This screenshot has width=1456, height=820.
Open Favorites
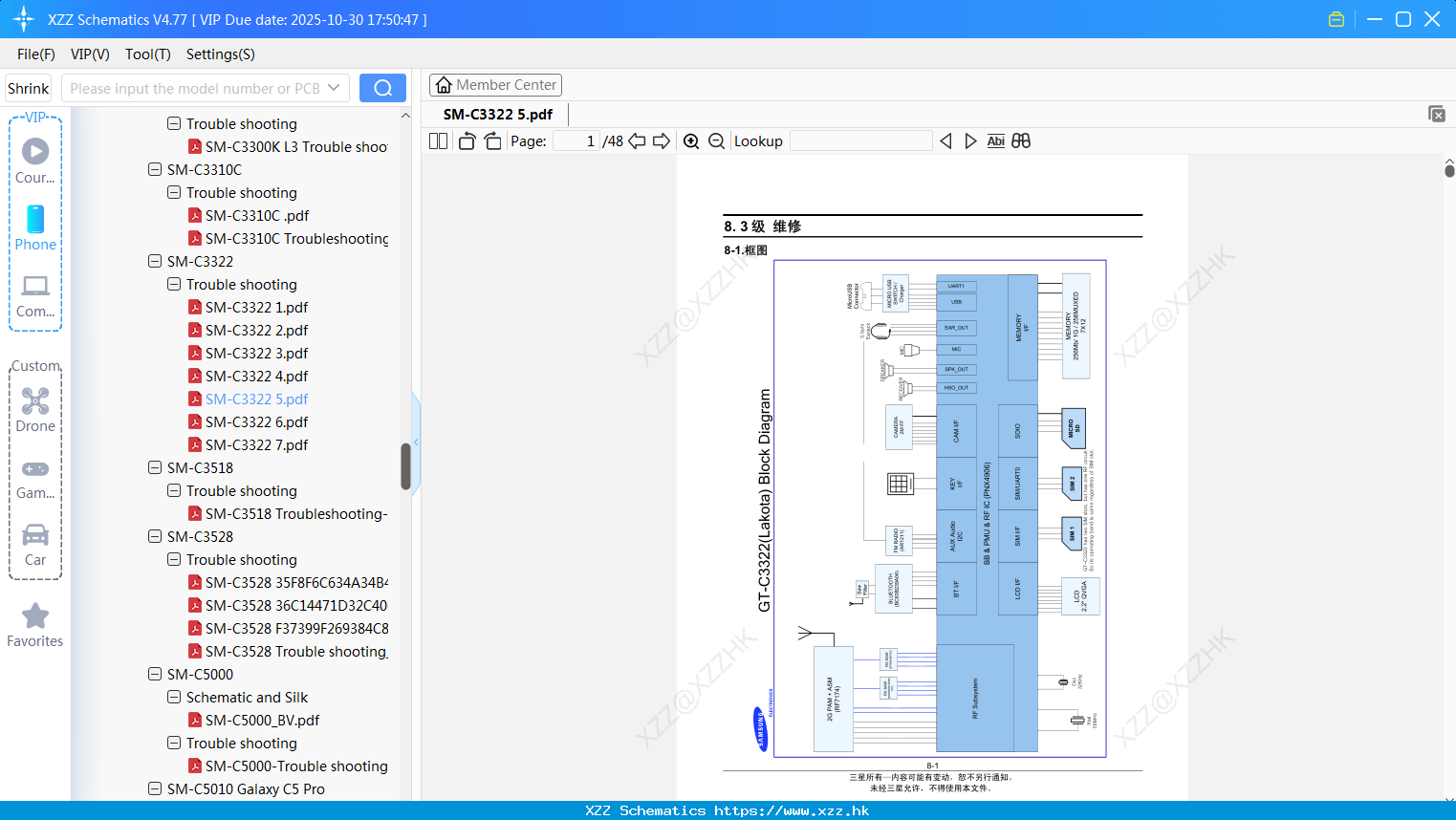point(35,625)
